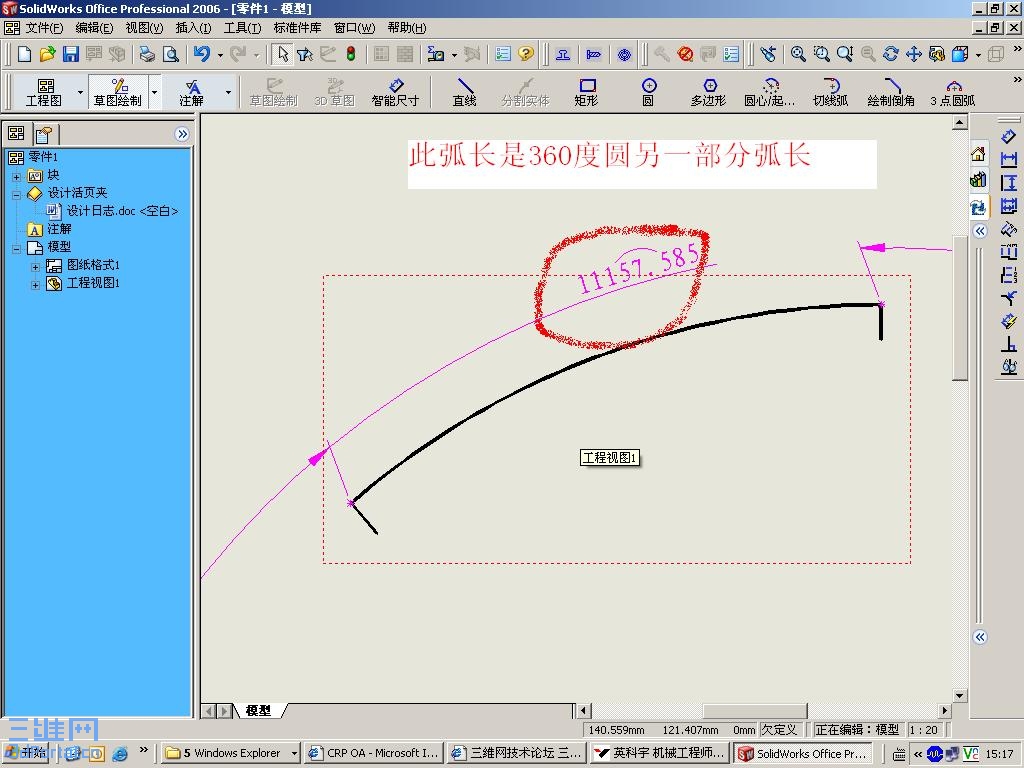Expand the 块 tree node
The image size is (1024, 768).
[16, 176]
